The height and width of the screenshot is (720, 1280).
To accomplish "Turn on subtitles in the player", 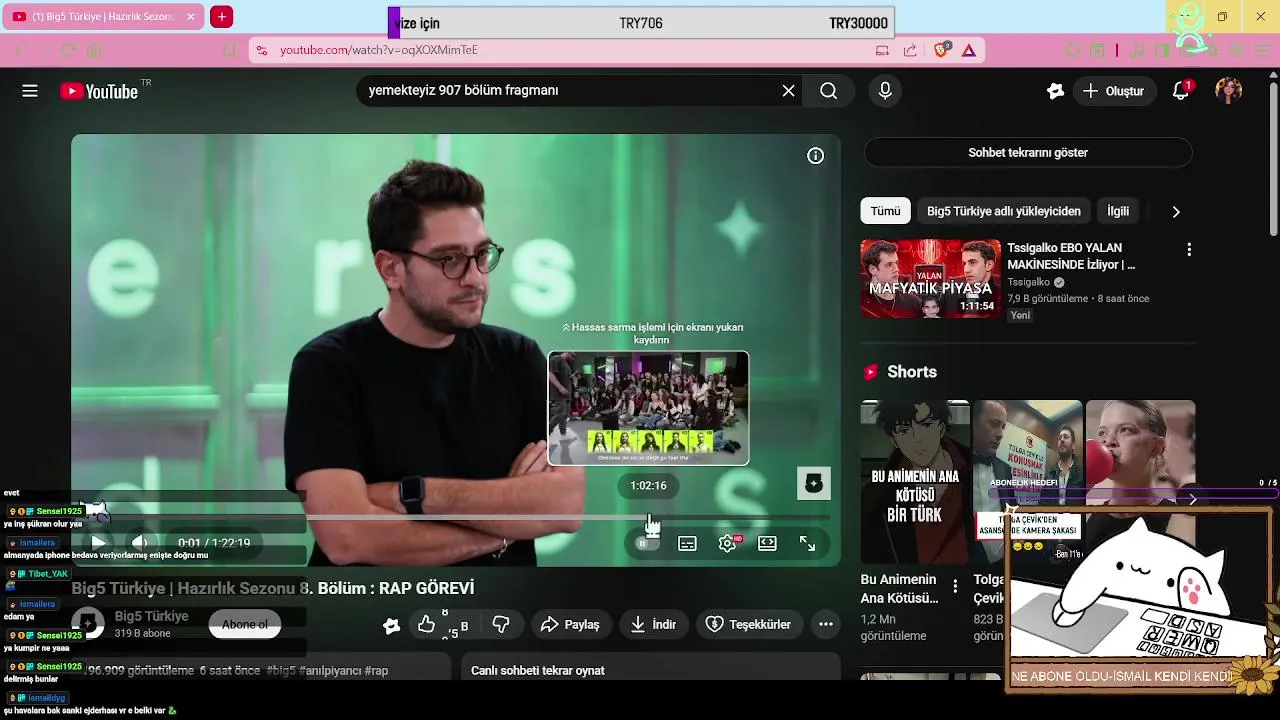I will (x=687, y=543).
